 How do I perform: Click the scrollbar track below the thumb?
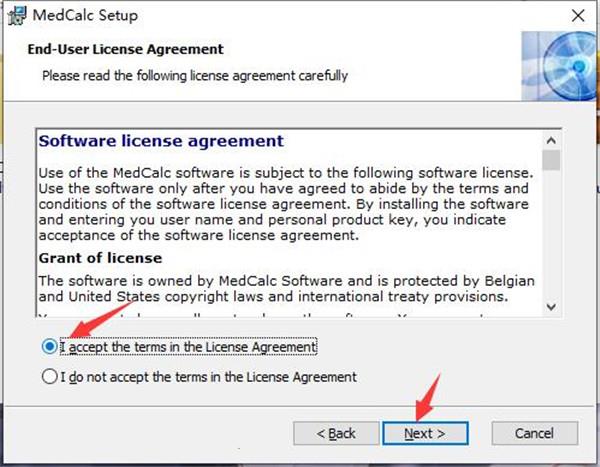tap(551, 234)
